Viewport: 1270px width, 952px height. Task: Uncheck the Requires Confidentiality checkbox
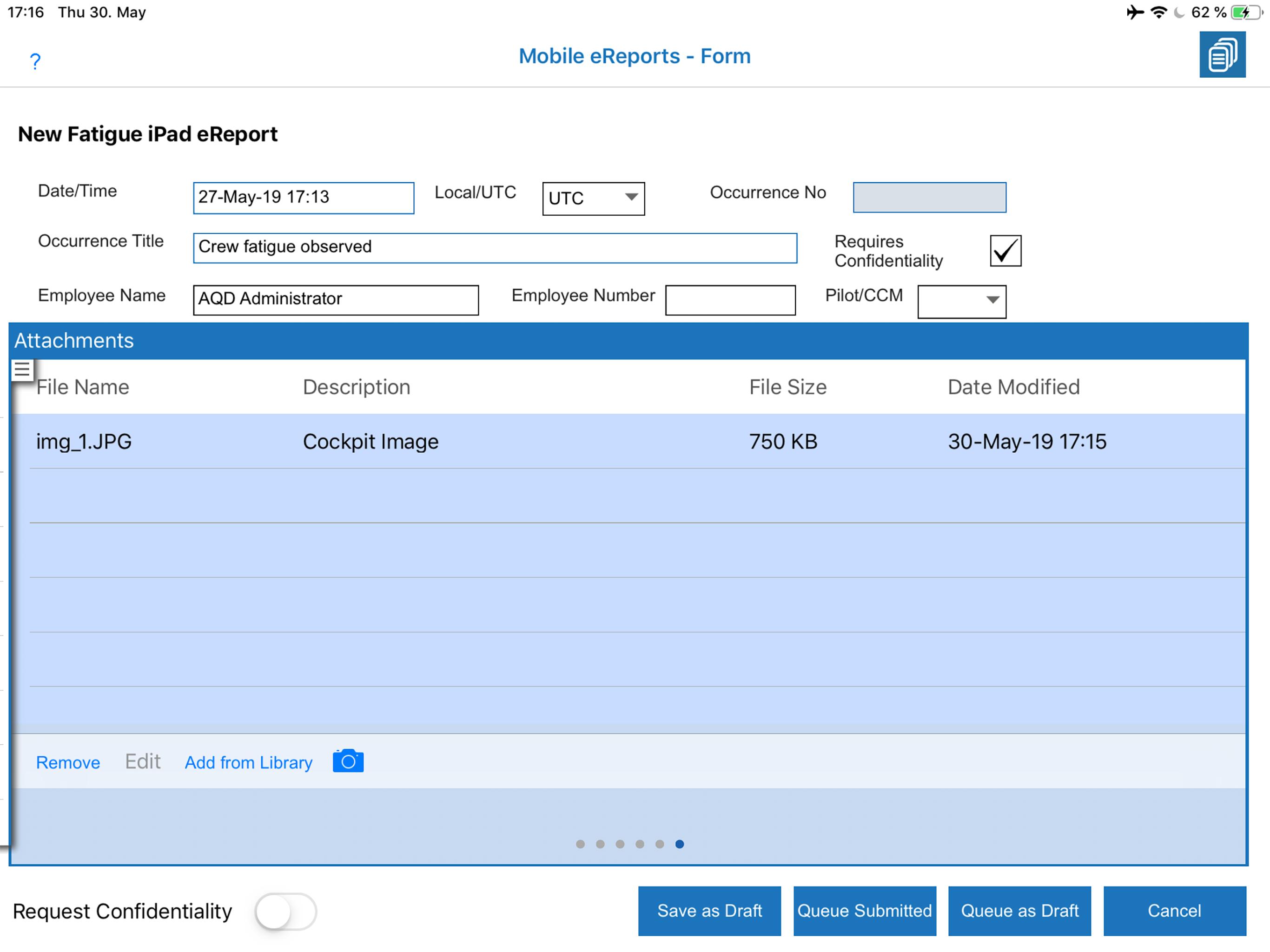[1005, 251]
